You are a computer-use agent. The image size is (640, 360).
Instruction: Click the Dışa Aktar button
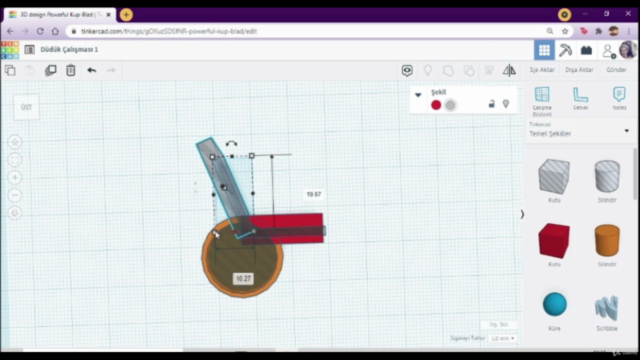579,70
